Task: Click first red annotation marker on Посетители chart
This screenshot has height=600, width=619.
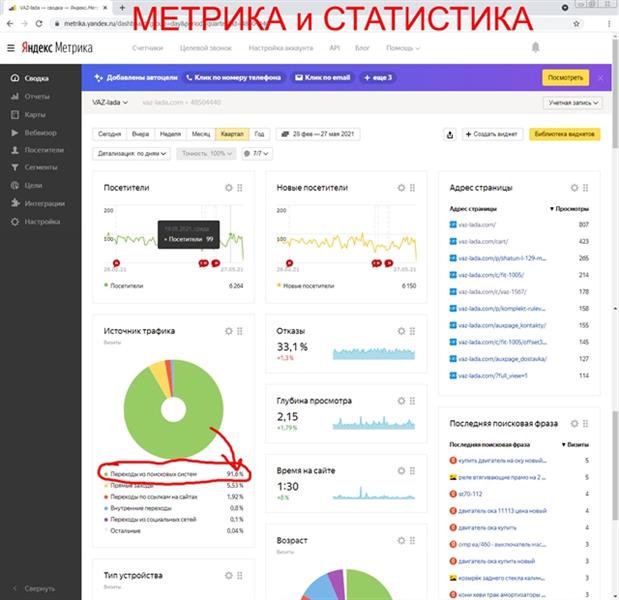Action: pyautogui.click(x=116, y=263)
